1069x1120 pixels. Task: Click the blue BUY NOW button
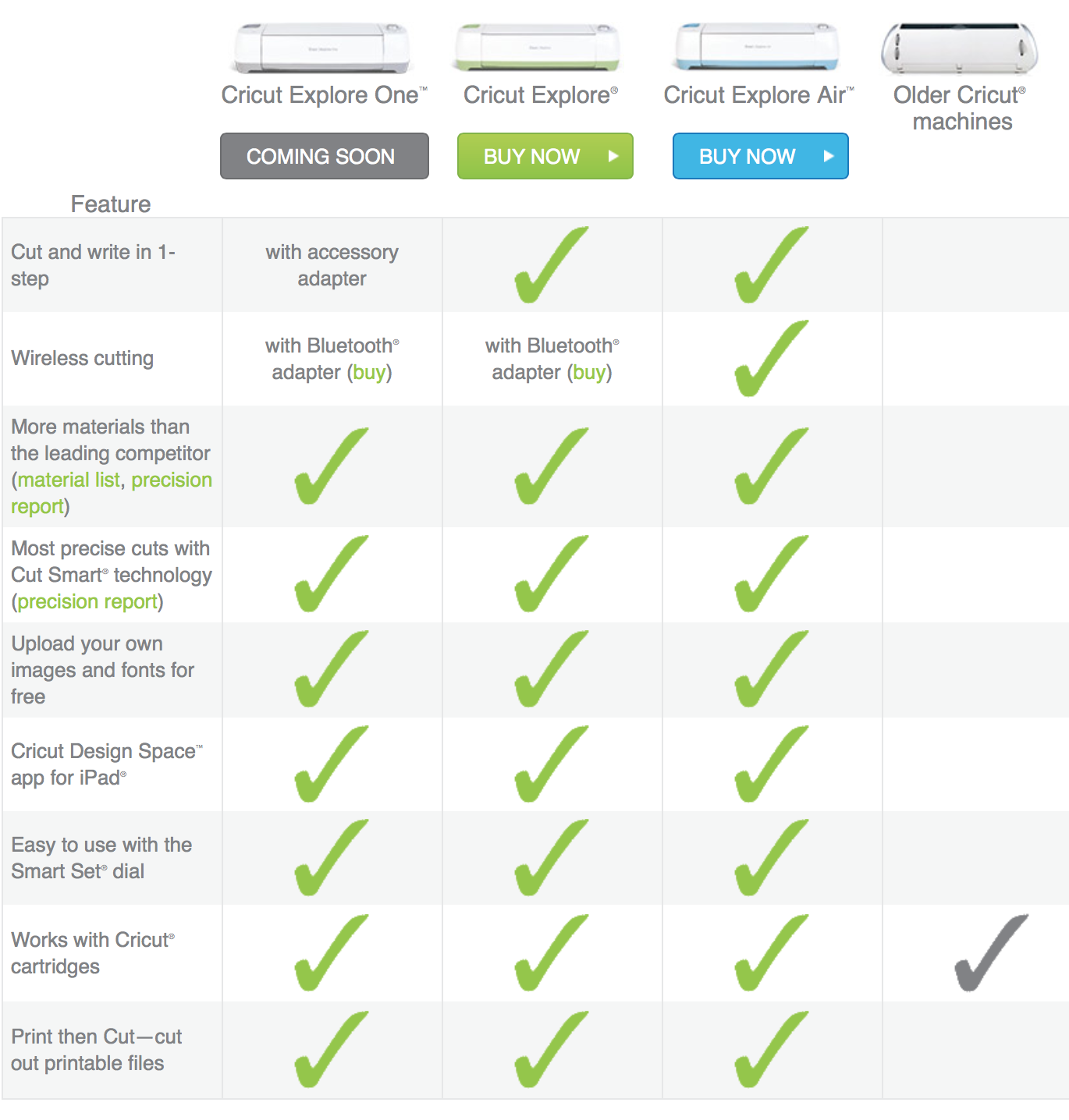pos(761,156)
